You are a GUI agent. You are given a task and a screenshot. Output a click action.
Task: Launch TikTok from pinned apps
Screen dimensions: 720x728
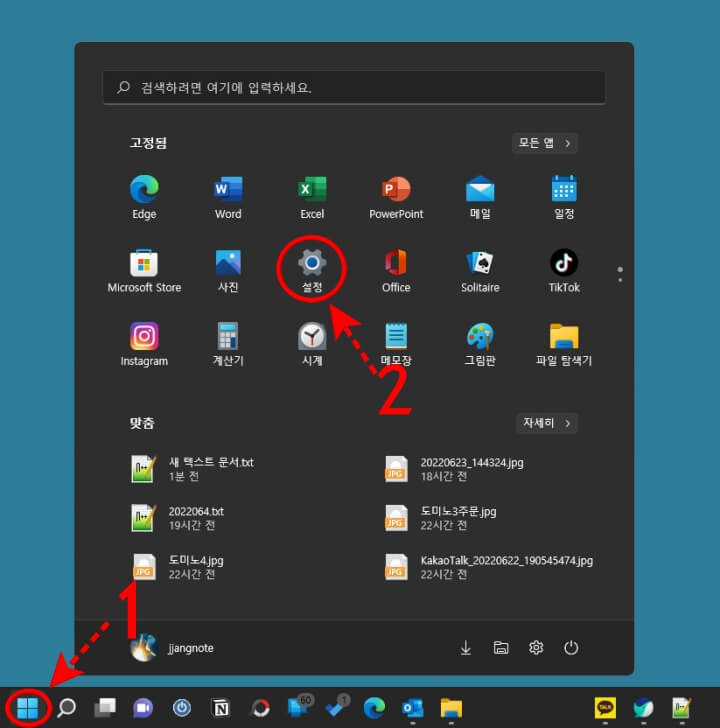(x=564, y=271)
